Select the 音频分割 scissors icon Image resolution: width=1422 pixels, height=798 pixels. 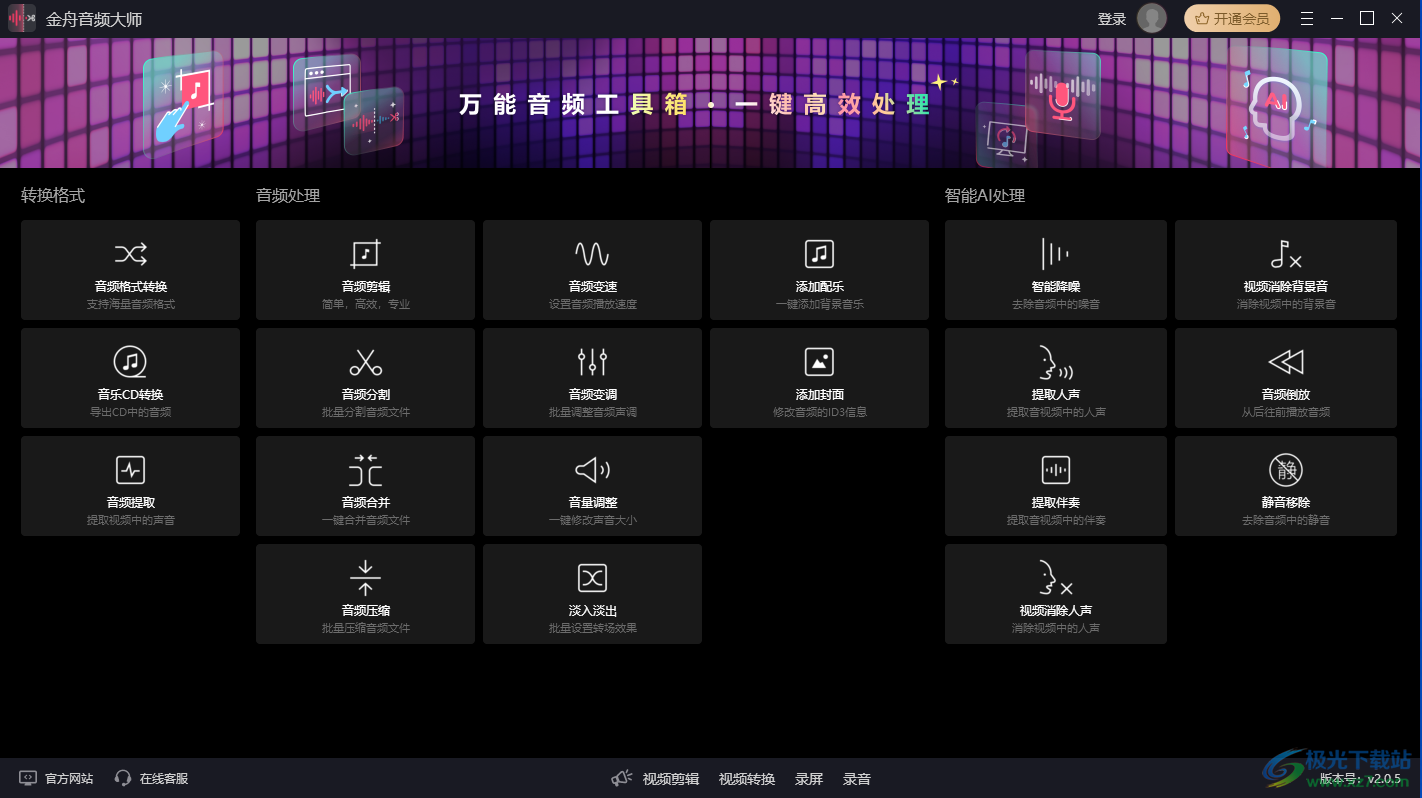(366, 361)
